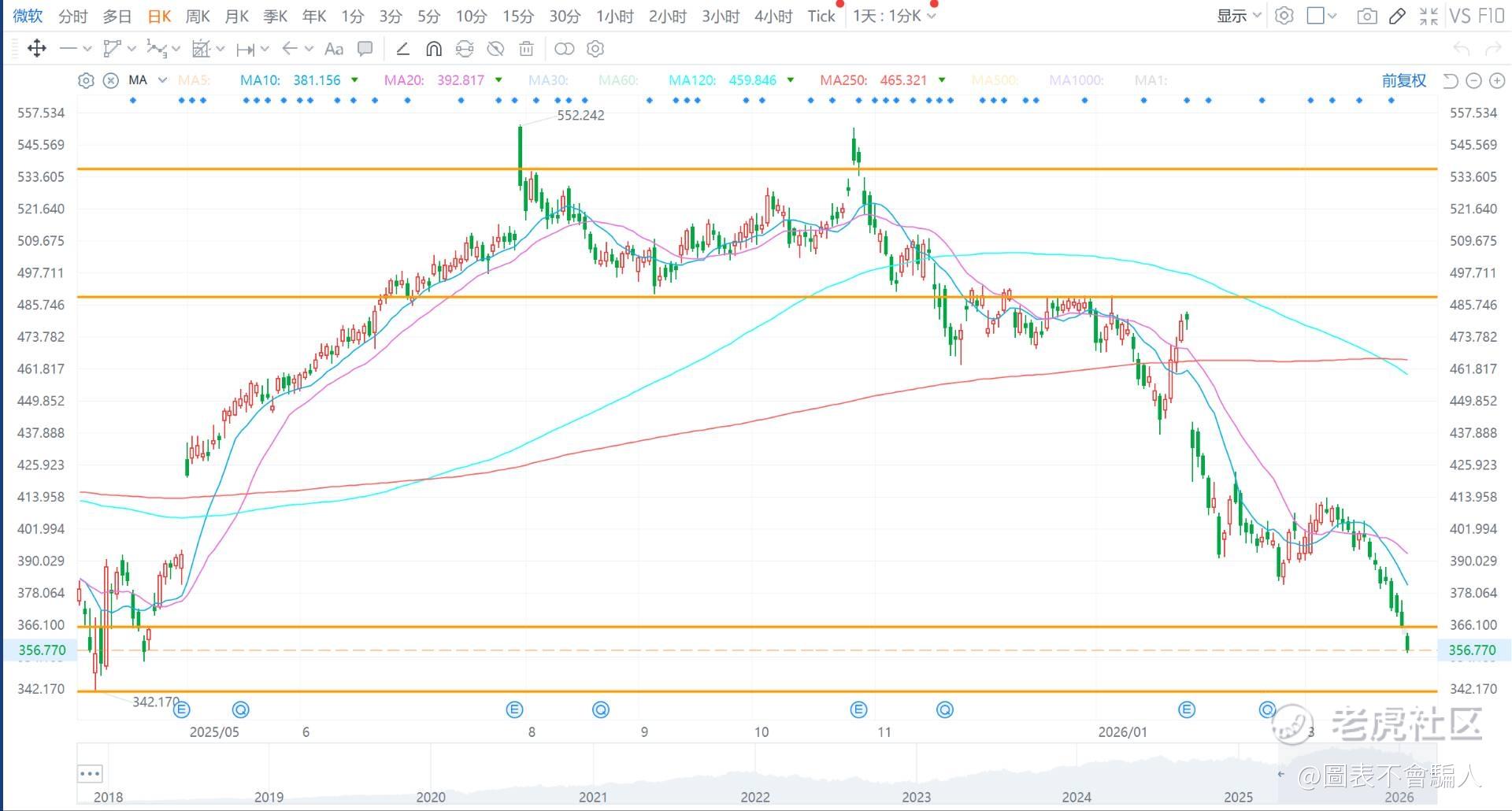Click the pencil draw icon at top right
The height and width of the screenshot is (811, 1512).
[x=1398, y=16]
